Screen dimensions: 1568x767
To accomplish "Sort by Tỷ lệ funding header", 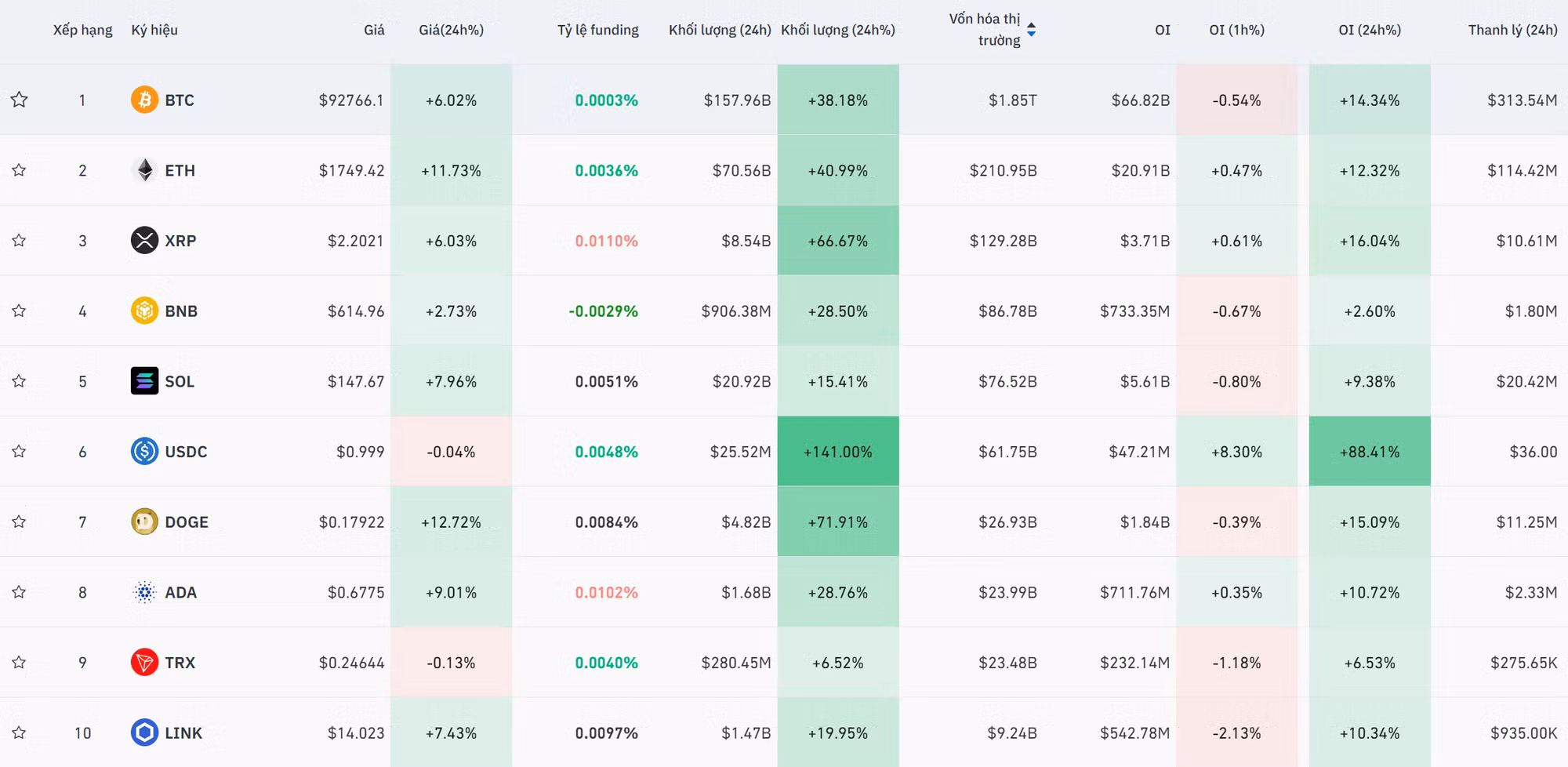I will point(597,30).
